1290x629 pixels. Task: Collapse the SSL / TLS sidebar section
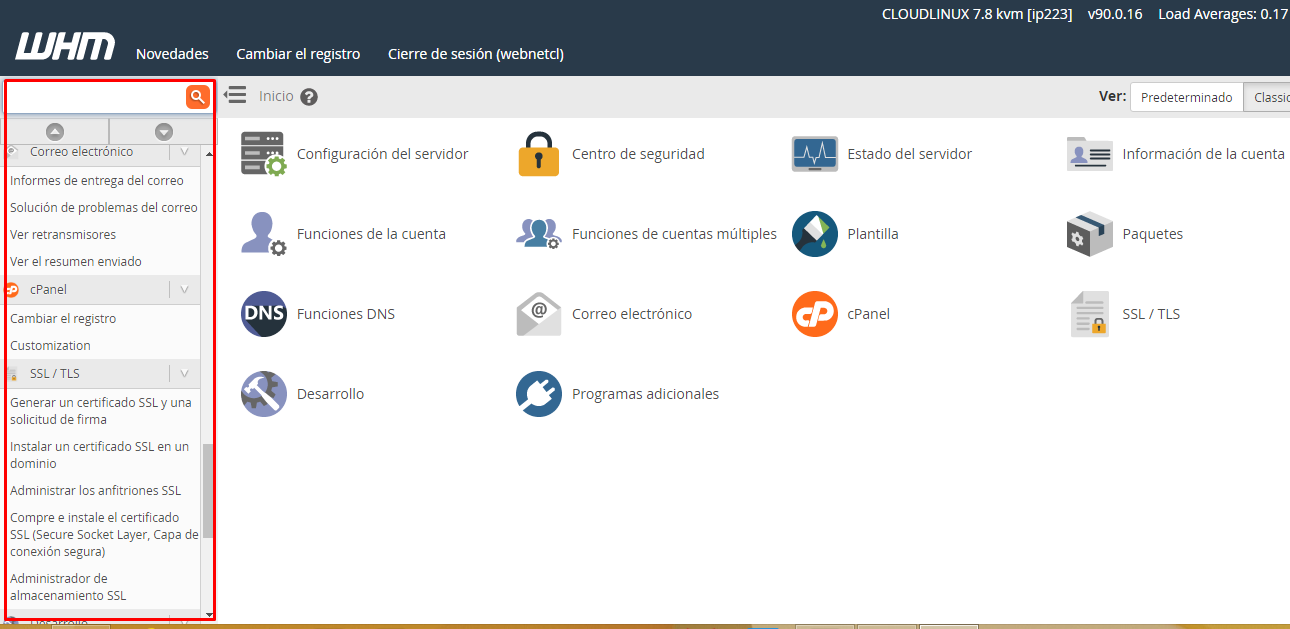pos(184,373)
